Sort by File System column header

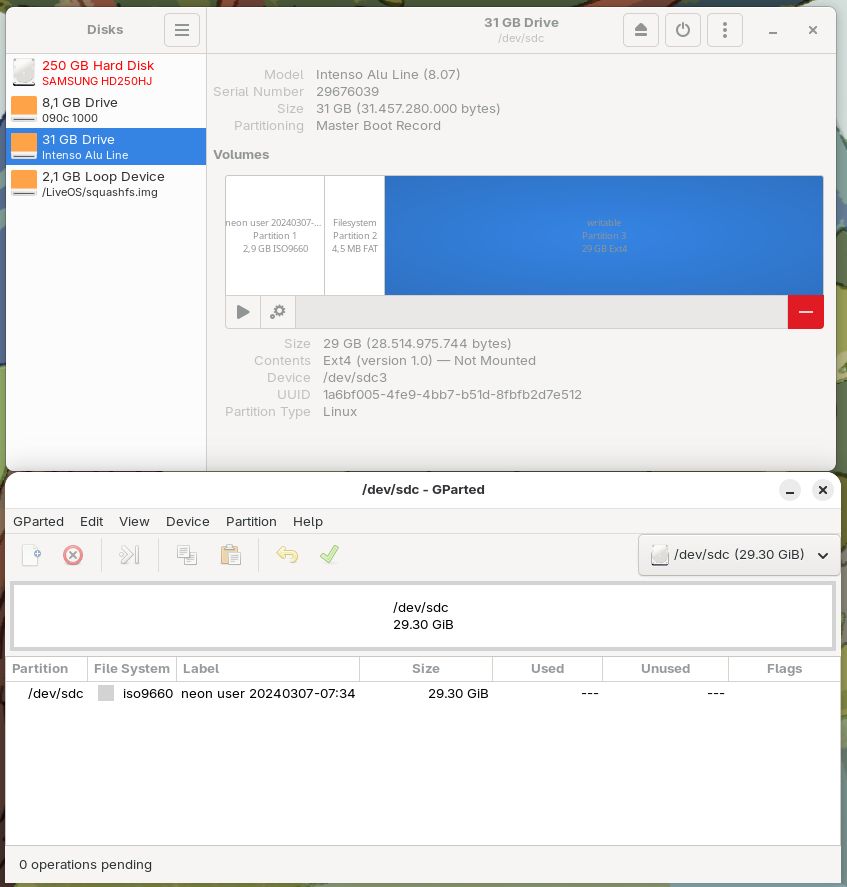[132, 669]
